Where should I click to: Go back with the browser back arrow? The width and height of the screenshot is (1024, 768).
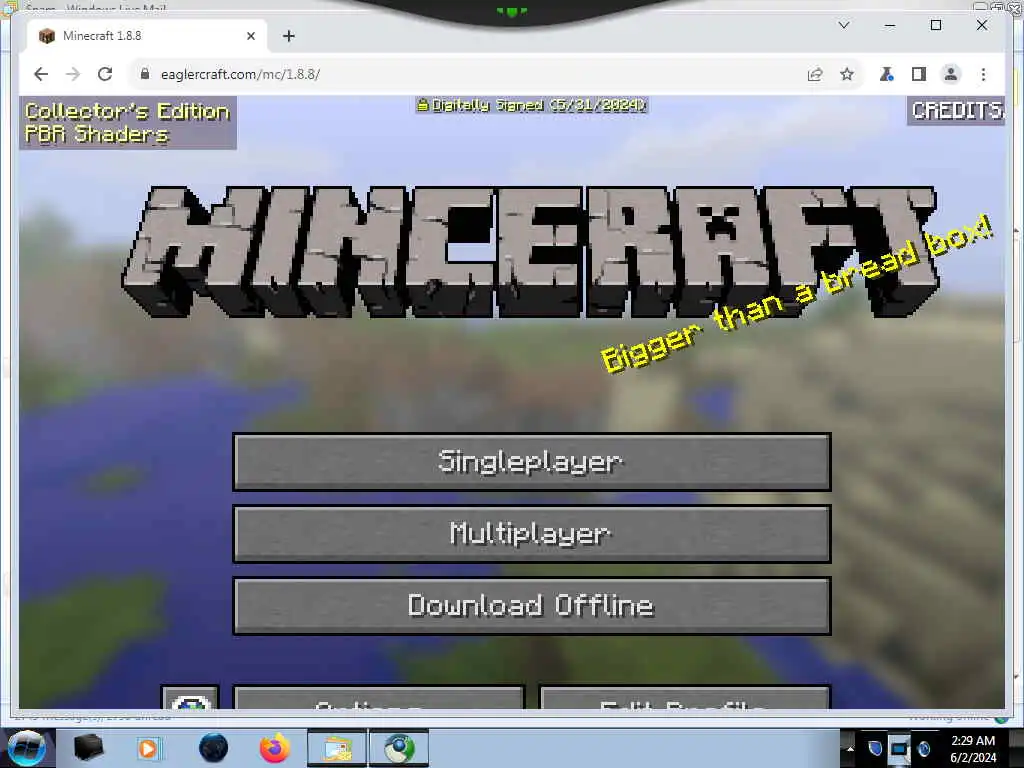pos(41,74)
